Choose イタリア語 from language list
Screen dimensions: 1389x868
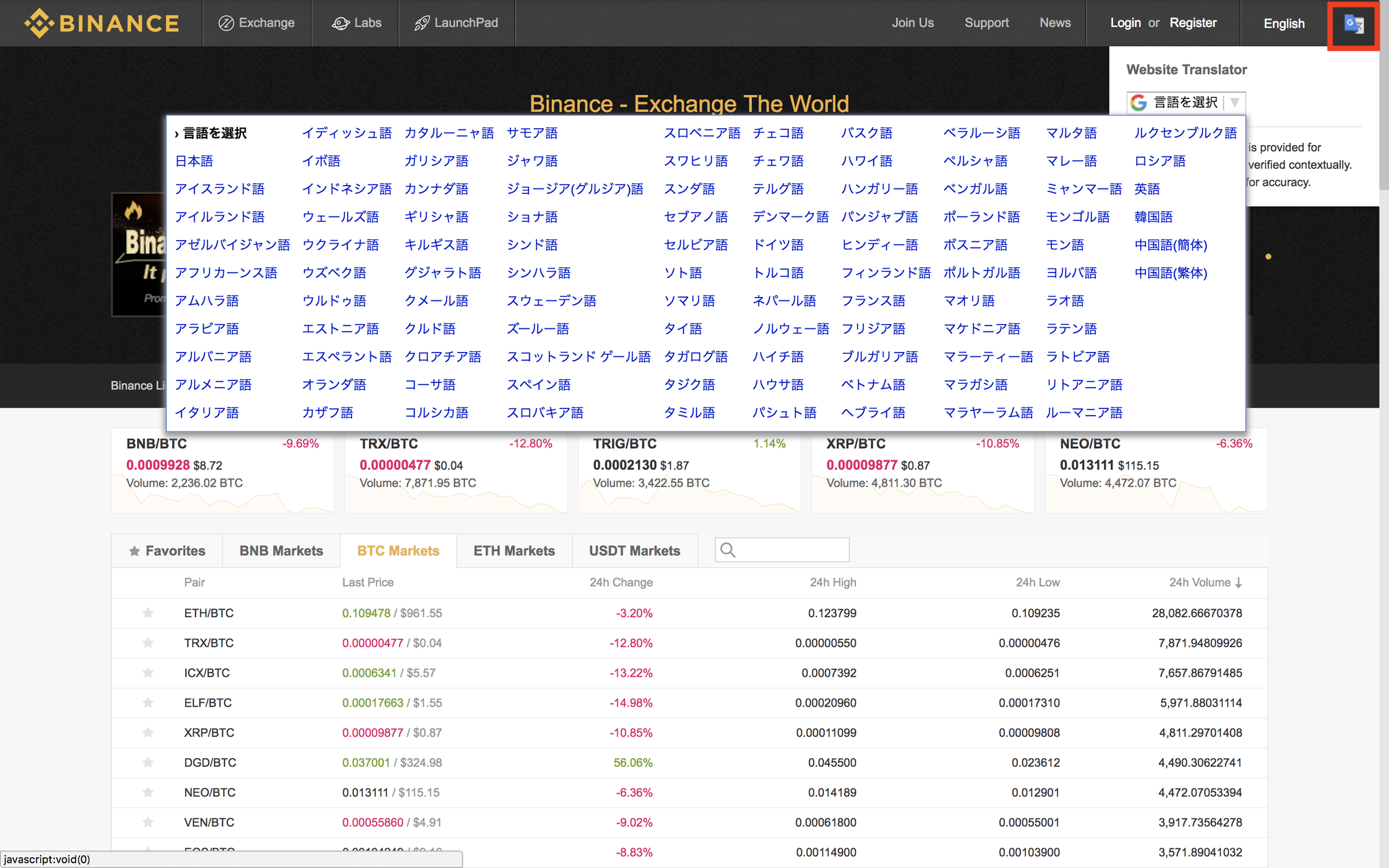[207, 412]
